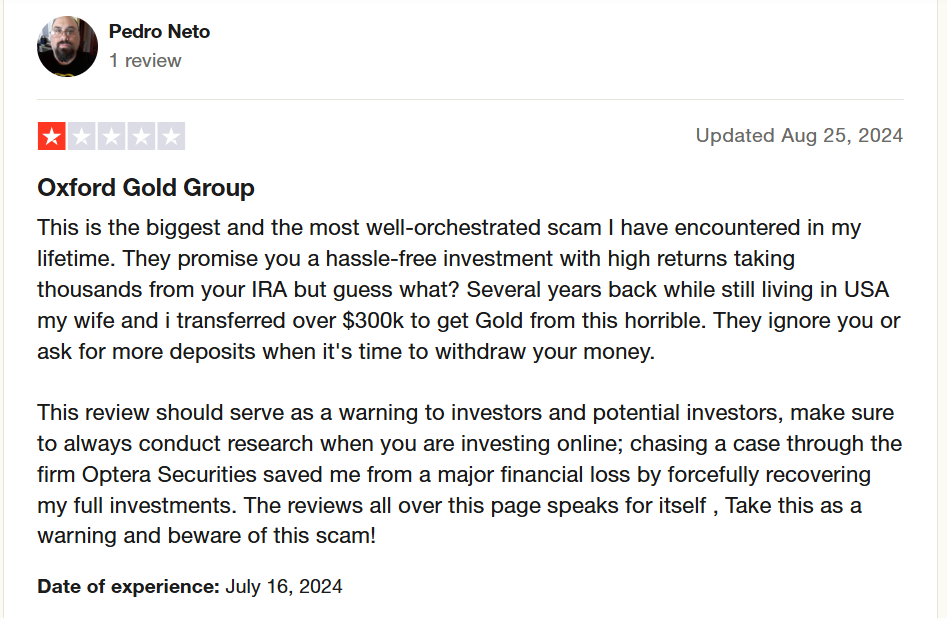Click the 'Updated Aug 25, 2024' timestamp
The width and height of the screenshot is (947, 618).
click(799, 135)
